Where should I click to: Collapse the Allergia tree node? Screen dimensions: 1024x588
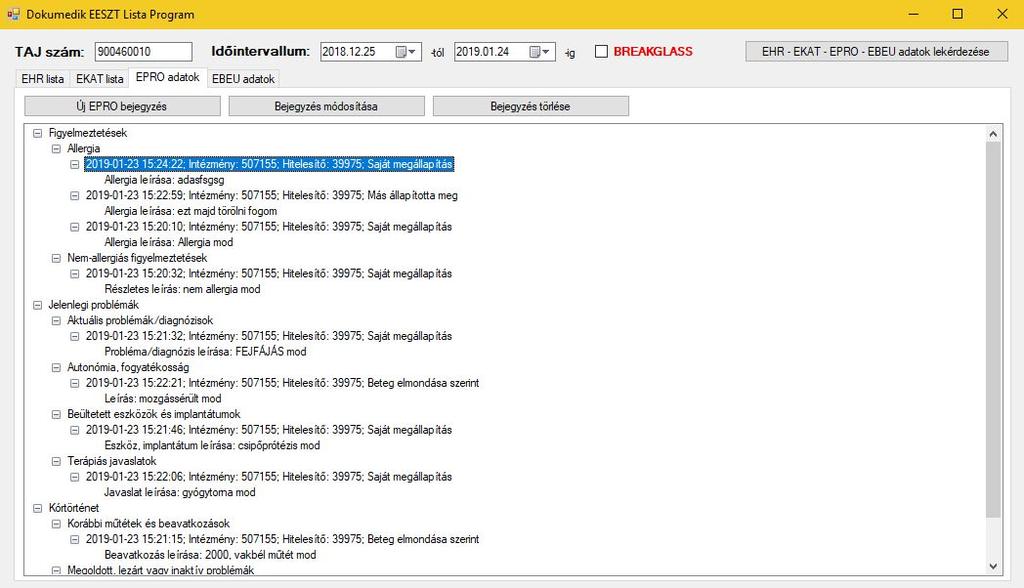[x=56, y=148]
